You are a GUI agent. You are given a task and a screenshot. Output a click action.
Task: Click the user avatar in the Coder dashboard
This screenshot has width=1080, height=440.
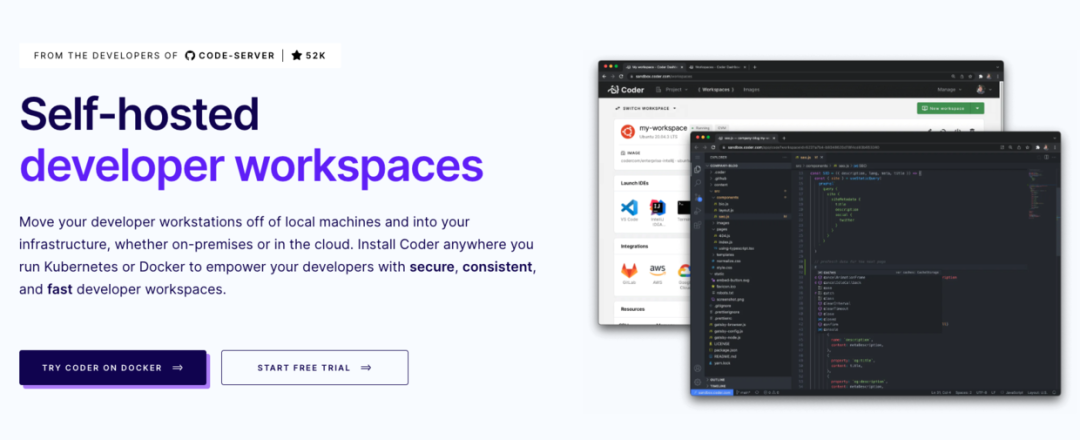pos(981,90)
